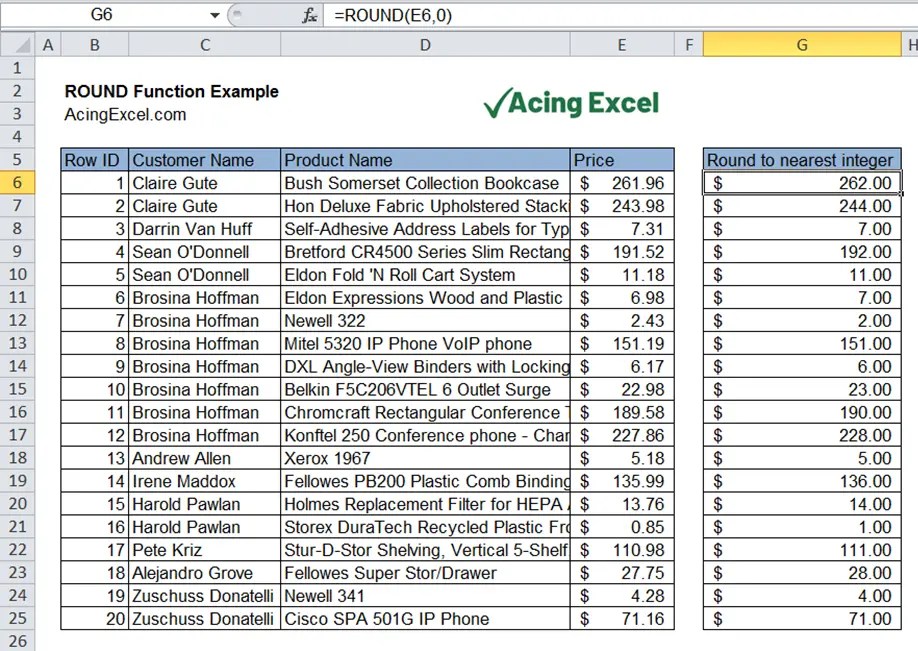Select column C header
Viewport: 918px width, 651px height.
pos(204,45)
